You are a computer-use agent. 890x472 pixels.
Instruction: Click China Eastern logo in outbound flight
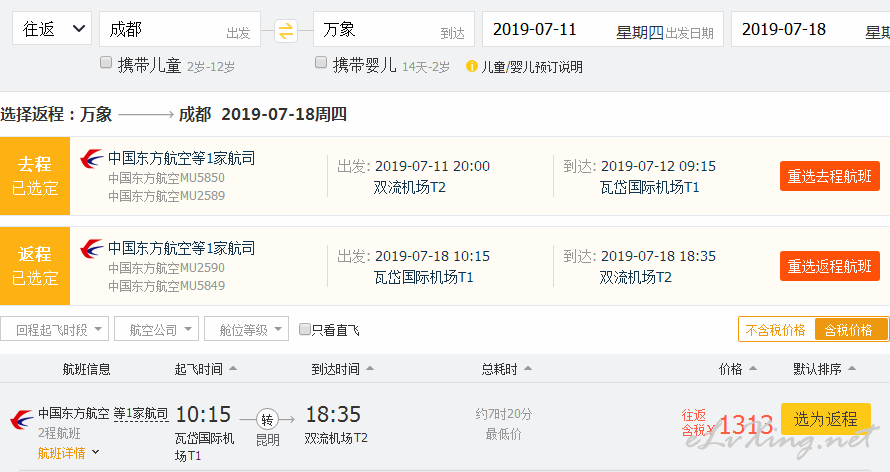click(91, 158)
